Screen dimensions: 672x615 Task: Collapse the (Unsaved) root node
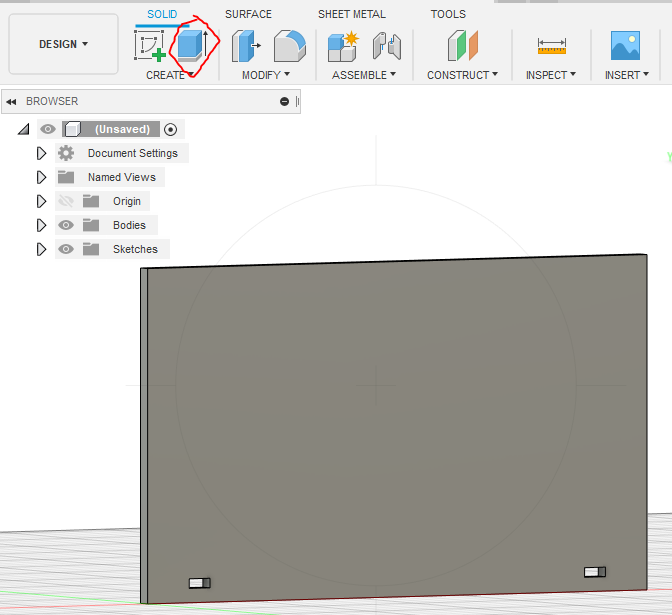click(x=24, y=129)
